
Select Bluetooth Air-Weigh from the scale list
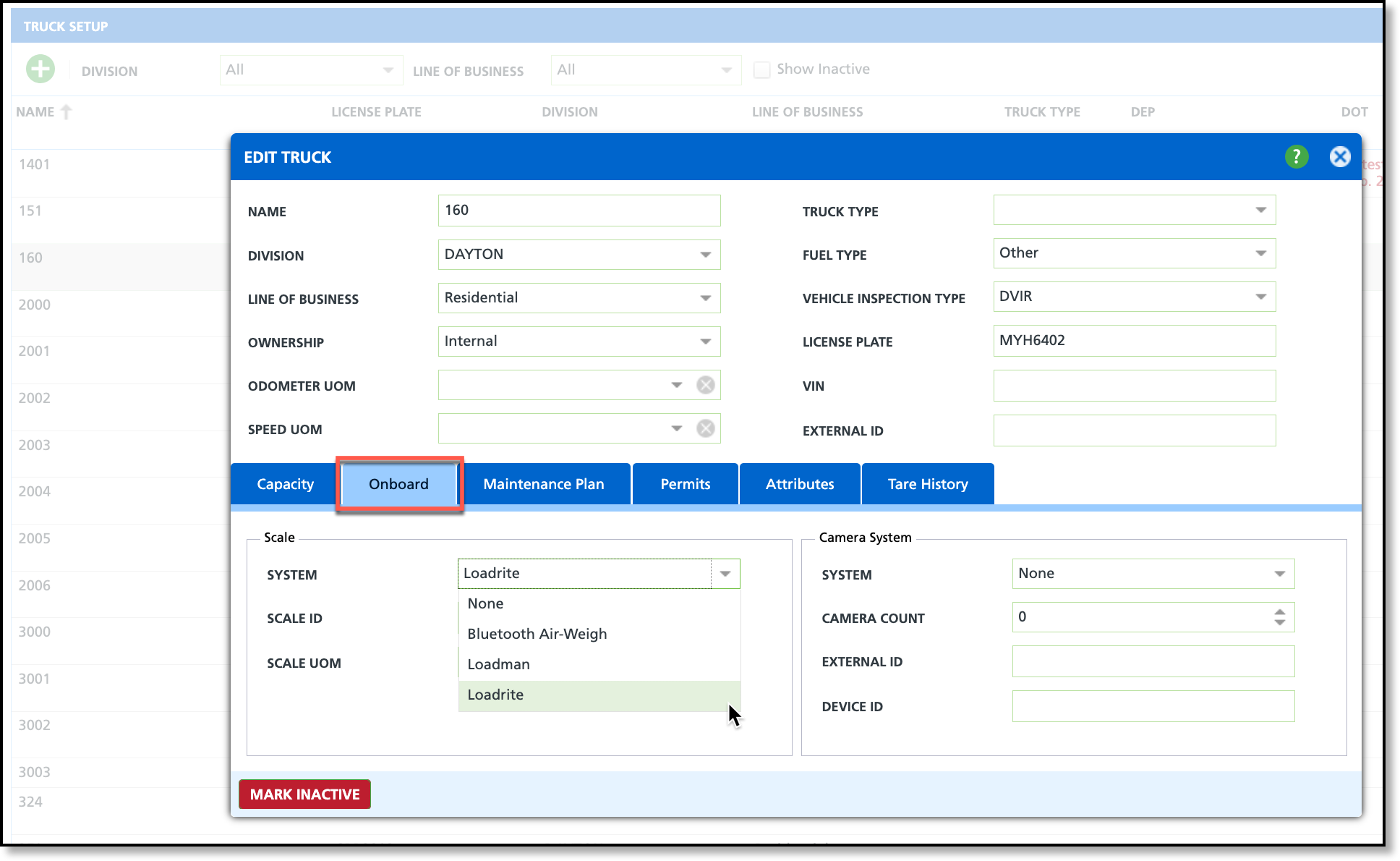[537, 634]
